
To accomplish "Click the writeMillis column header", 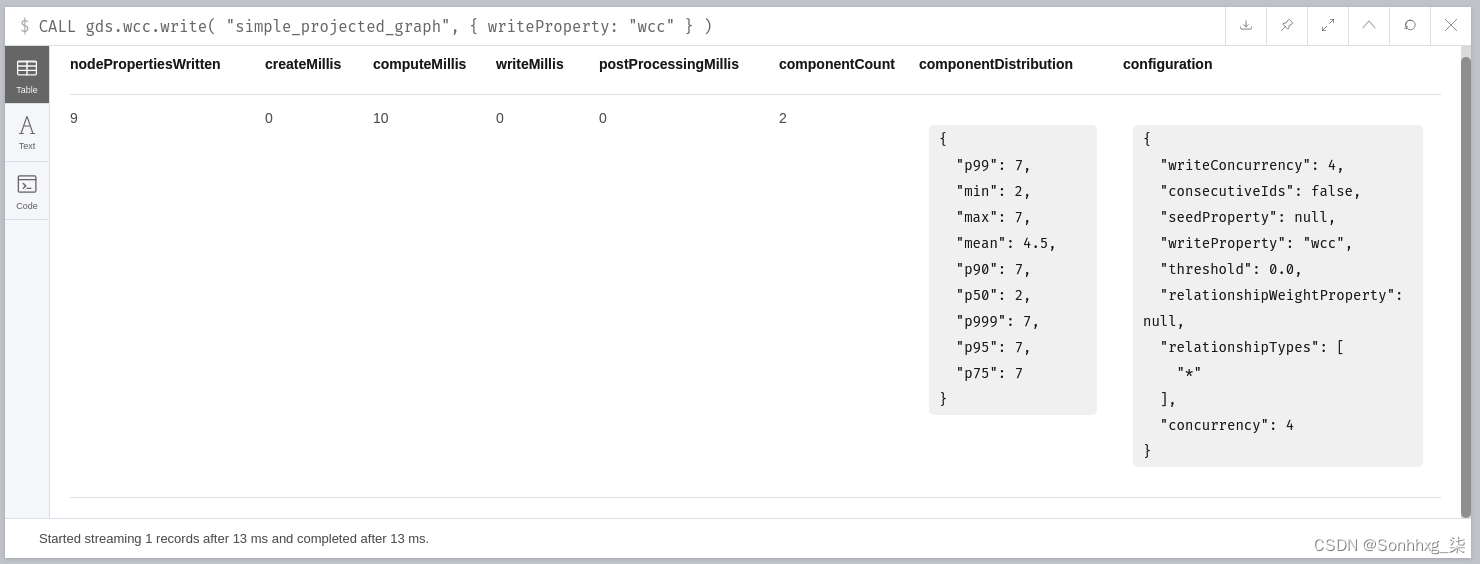I will (x=529, y=64).
